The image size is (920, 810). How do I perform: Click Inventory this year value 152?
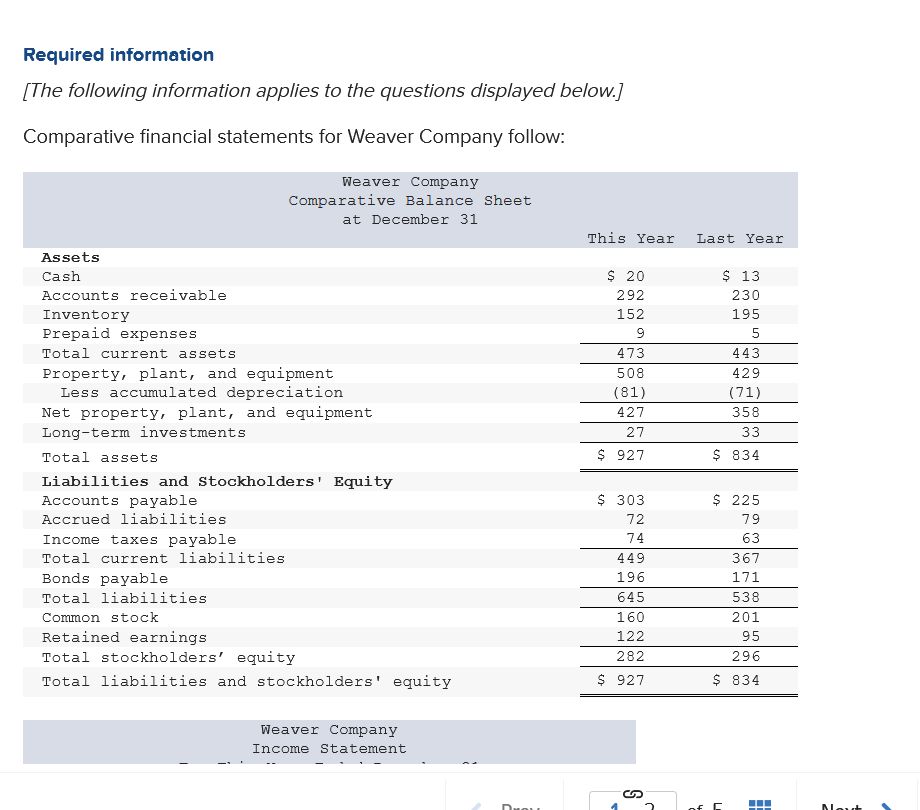pos(631,314)
